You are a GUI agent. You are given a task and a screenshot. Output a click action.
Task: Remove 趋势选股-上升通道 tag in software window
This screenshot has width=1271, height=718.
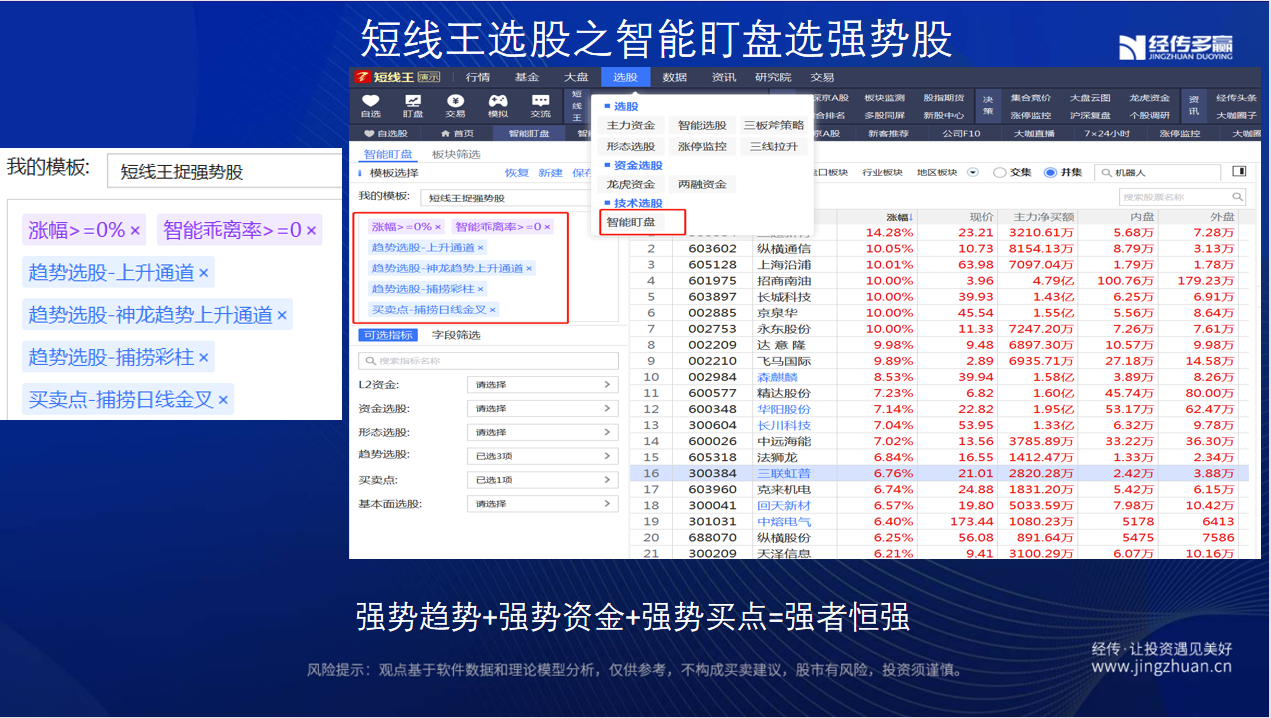click(480, 248)
